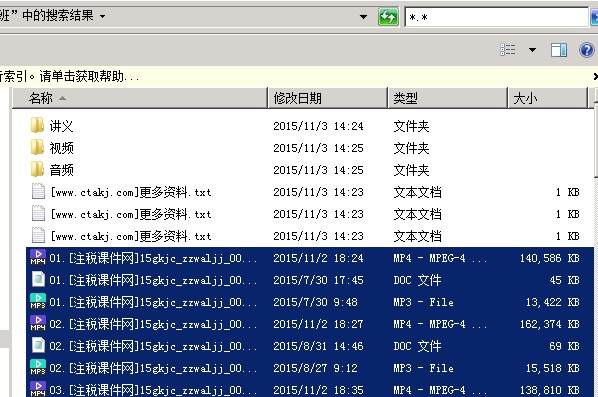Click the MP4 icon of the 138,810 KB file
The height and width of the screenshot is (397, 598).
point(38,389)
